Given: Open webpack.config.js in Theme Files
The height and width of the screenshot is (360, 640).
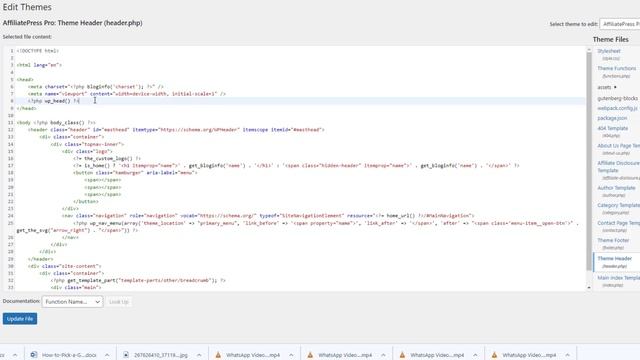Looking at the screenshot, I should point(617,108).
